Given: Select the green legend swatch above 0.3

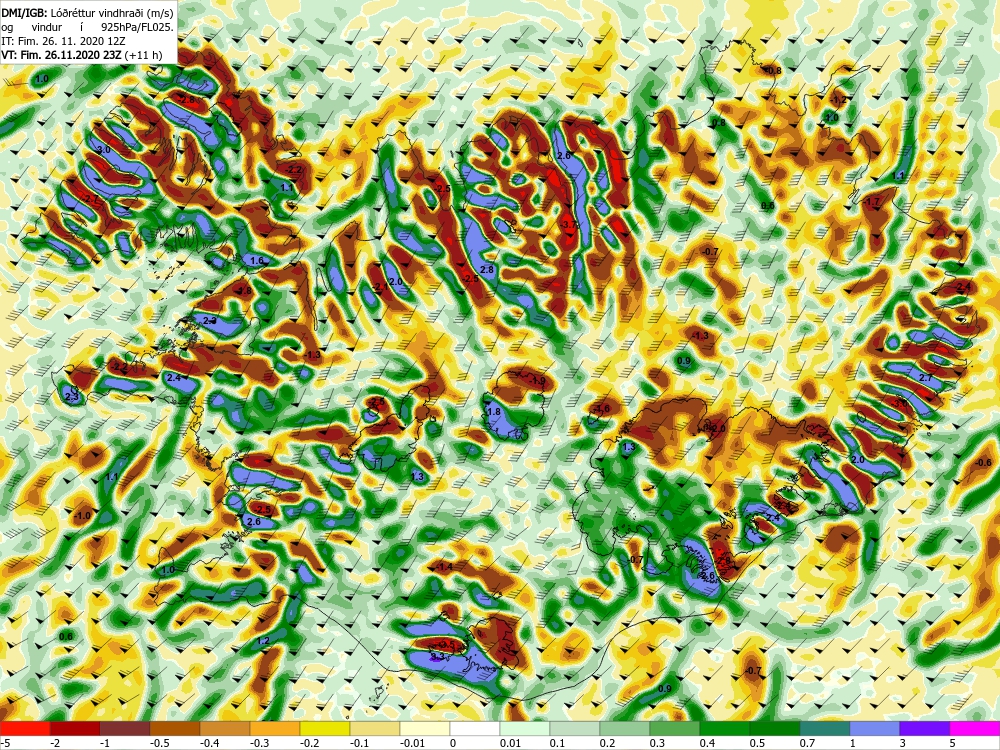Looking at the screenshot, I should (x=675, y=728).
